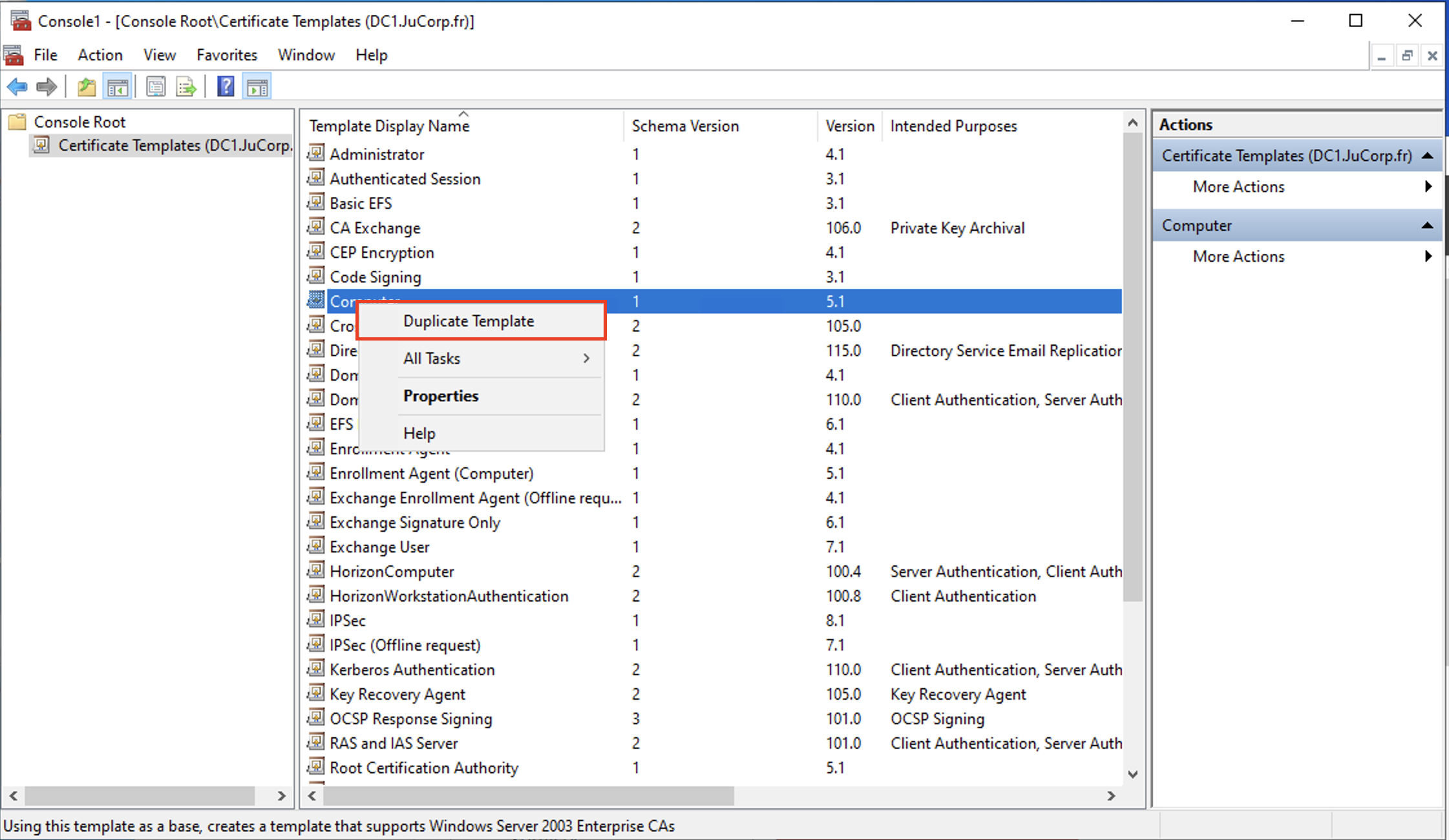This screenshot has height=840, width=1449.
Task: Click the console tree's horizontal scroll left arrow
Action: point(14,795)
